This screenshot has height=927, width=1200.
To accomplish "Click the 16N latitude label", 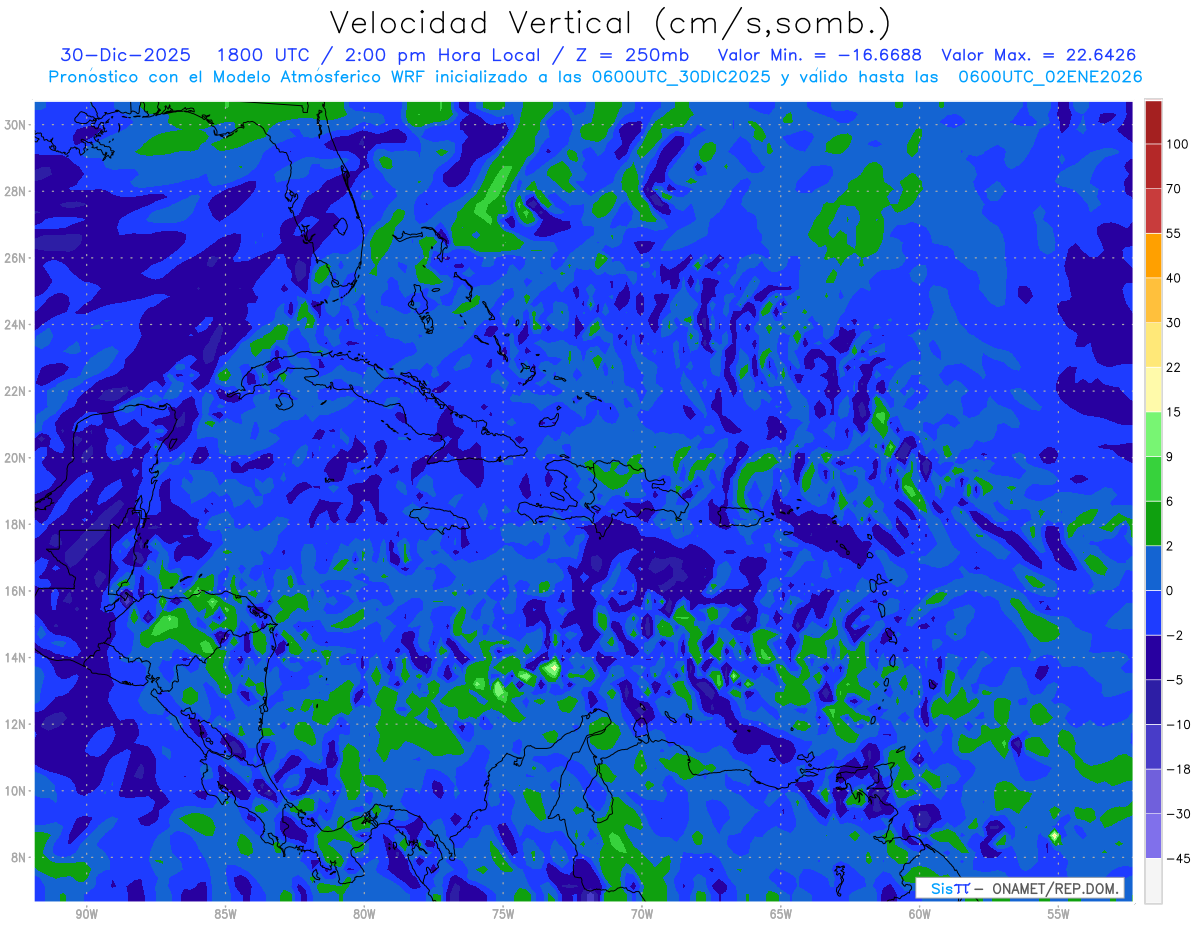I will [x=15, y=591].
